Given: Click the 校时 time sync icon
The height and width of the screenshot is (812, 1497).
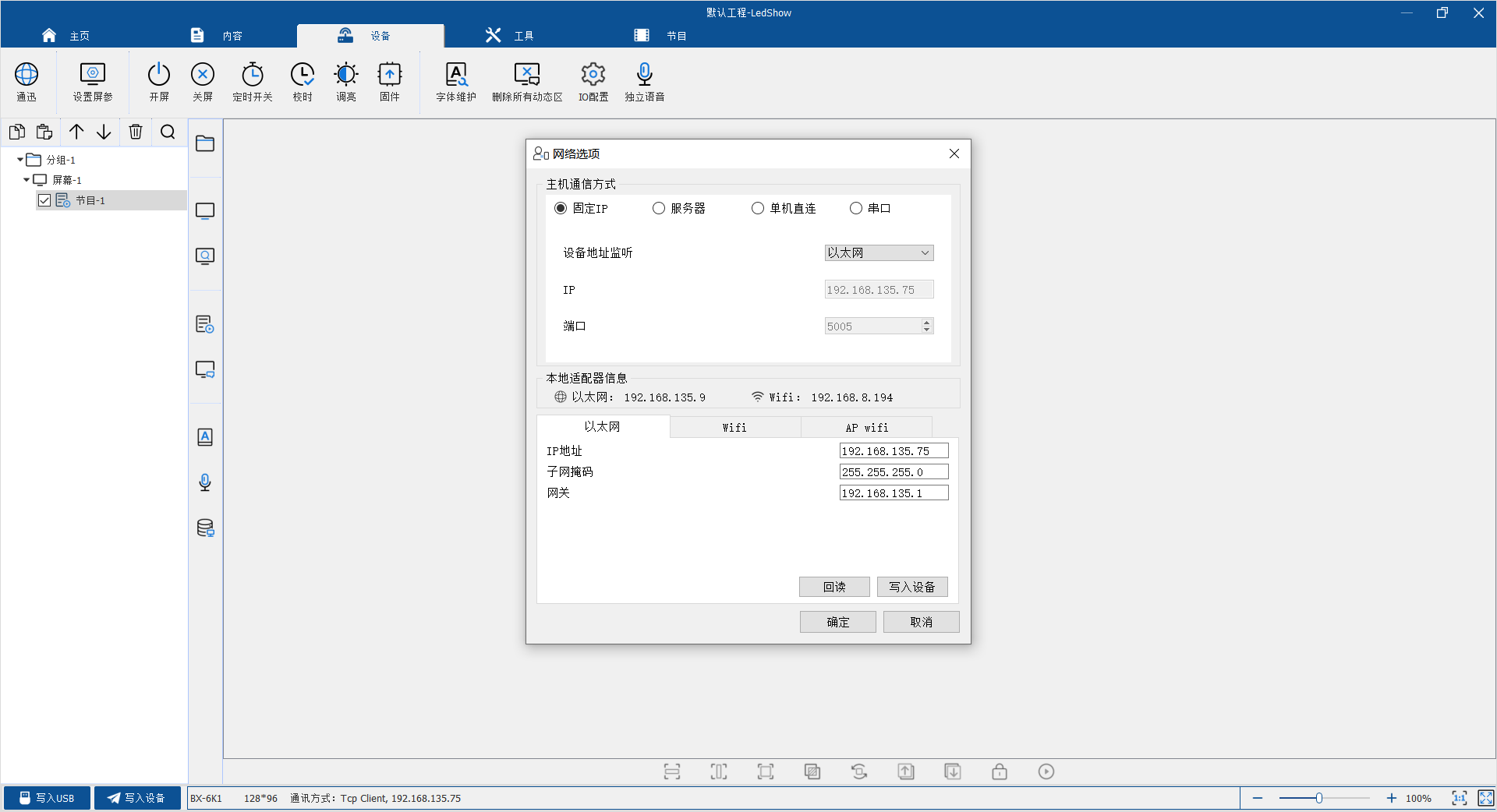Looking at the screenshot, I should (303, 82).
